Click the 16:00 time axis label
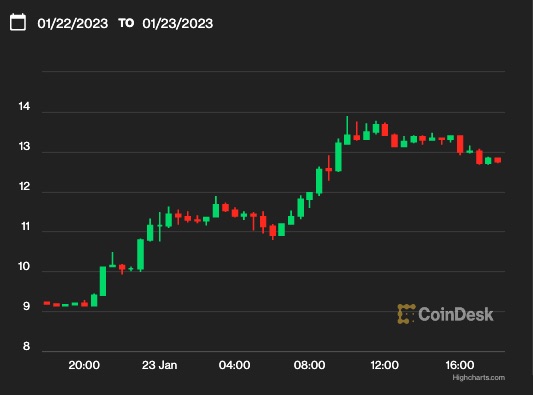Image resolution: width=533 pixels, height=395 pixels. coord(460,365)
